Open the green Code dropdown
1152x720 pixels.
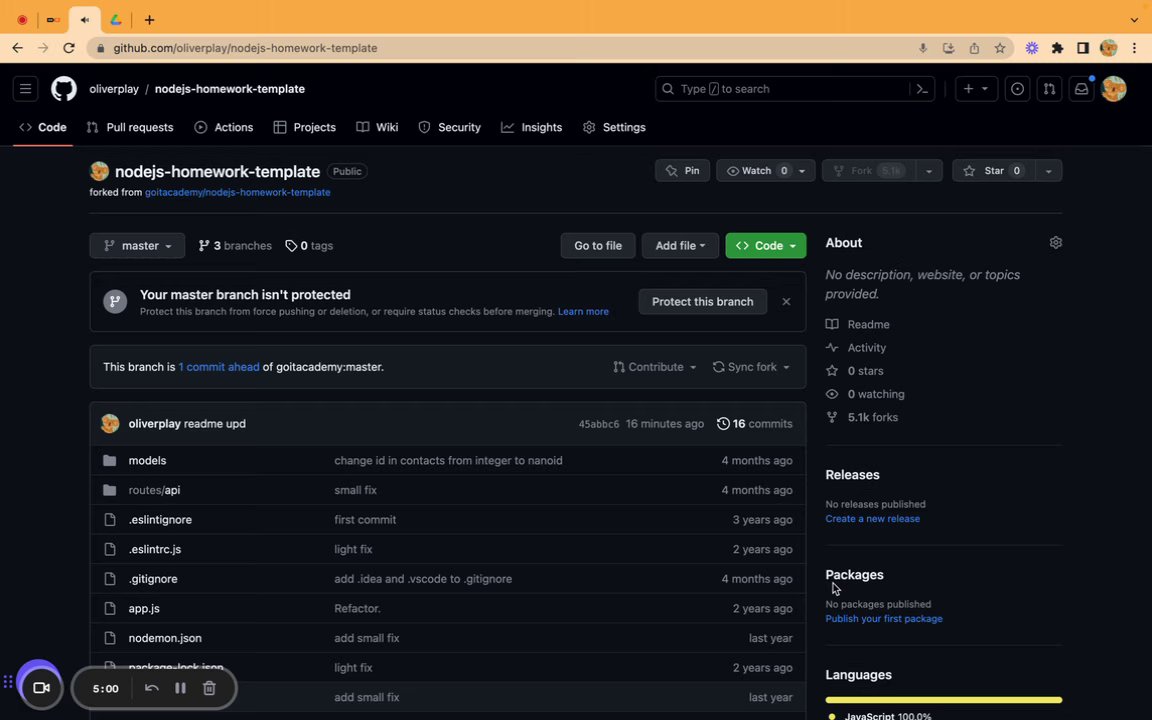[766, 245]
